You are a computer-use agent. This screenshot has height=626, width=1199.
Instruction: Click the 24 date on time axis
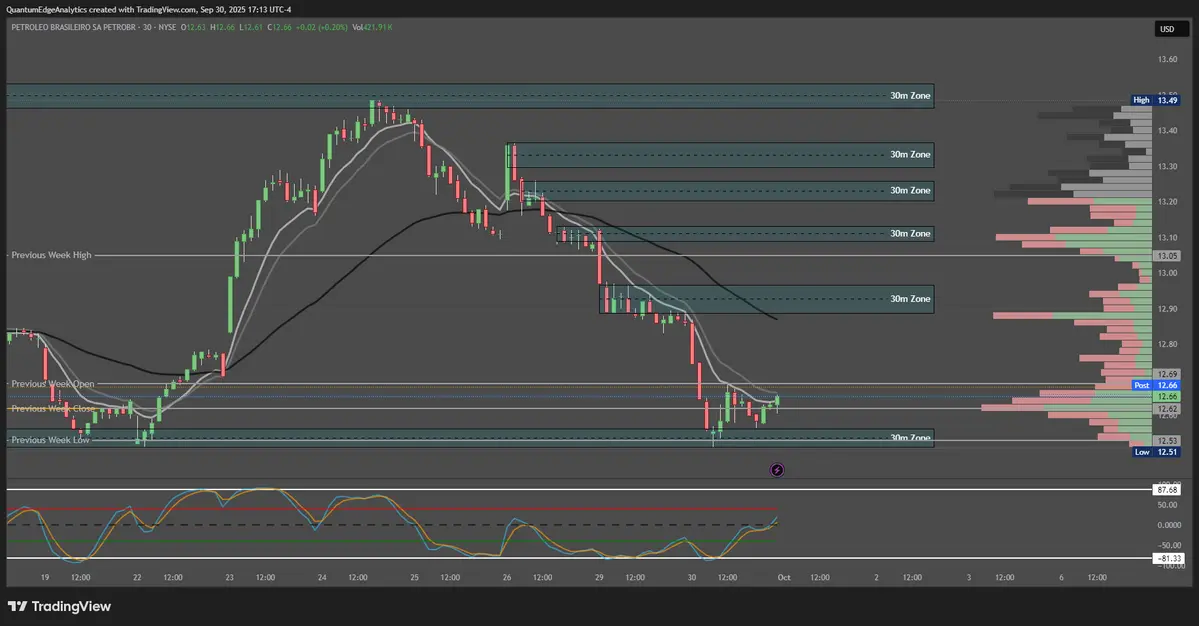(x=322, y=578)
